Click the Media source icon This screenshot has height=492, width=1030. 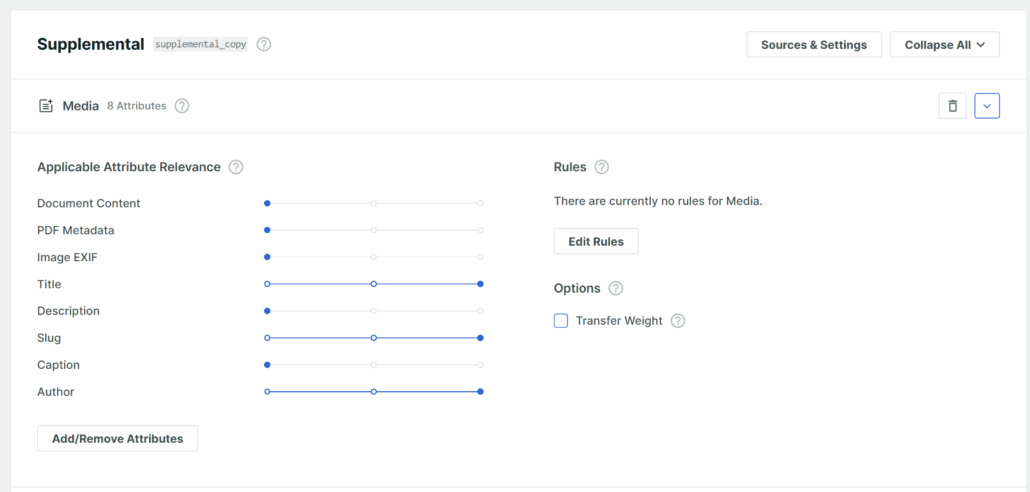(x=45, y=106)
